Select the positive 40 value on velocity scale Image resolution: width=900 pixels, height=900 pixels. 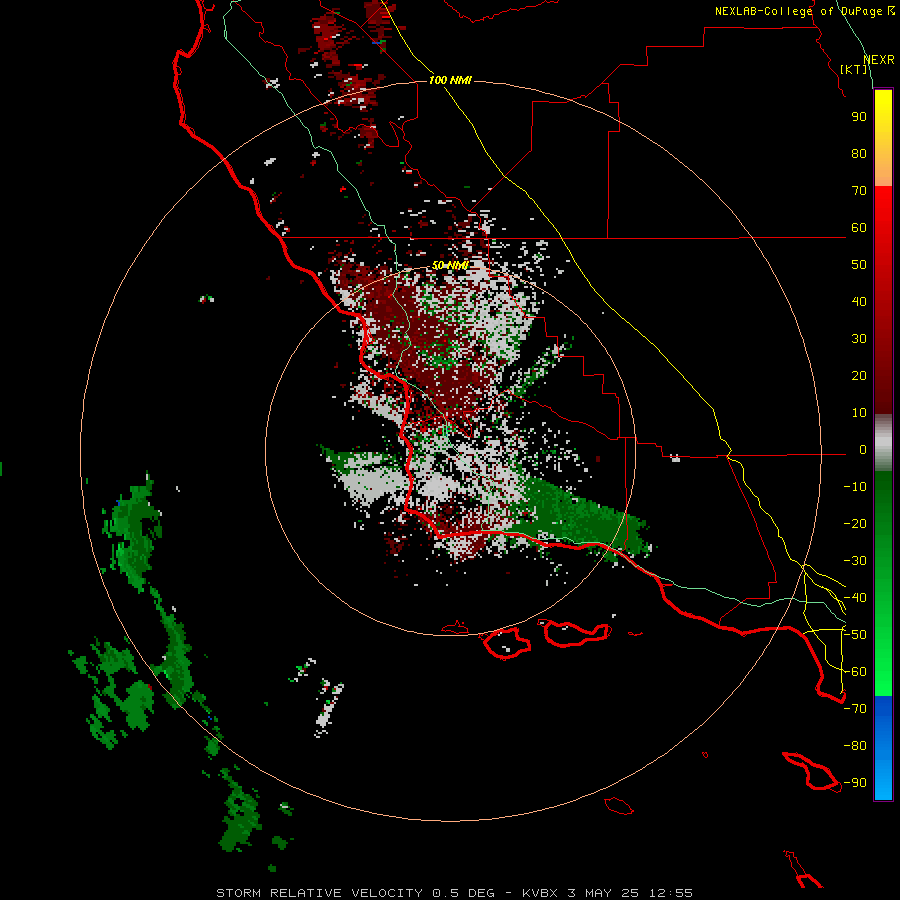point(859,301)
